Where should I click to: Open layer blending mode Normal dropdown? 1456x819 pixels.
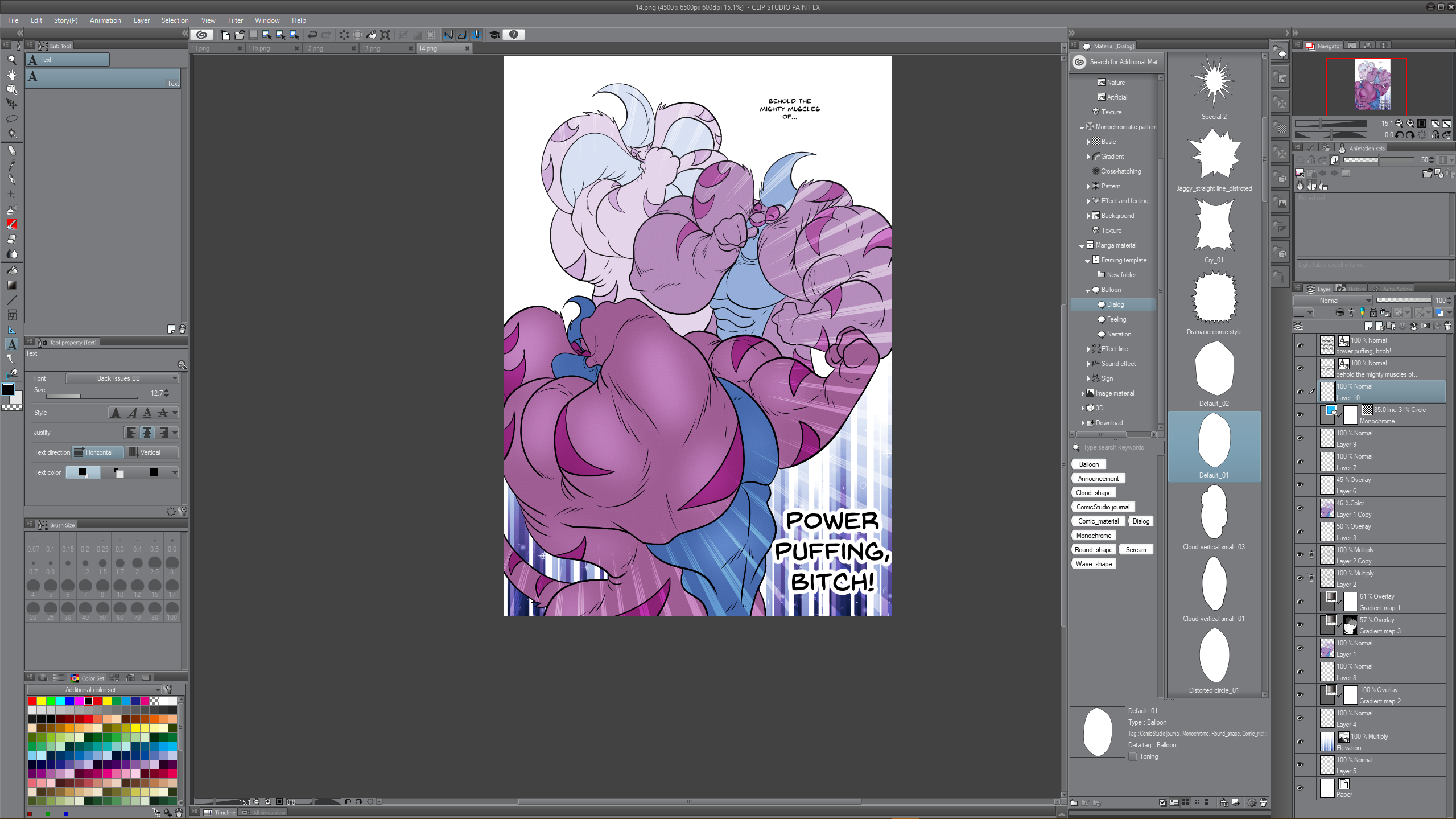(x=1333, y=301)
